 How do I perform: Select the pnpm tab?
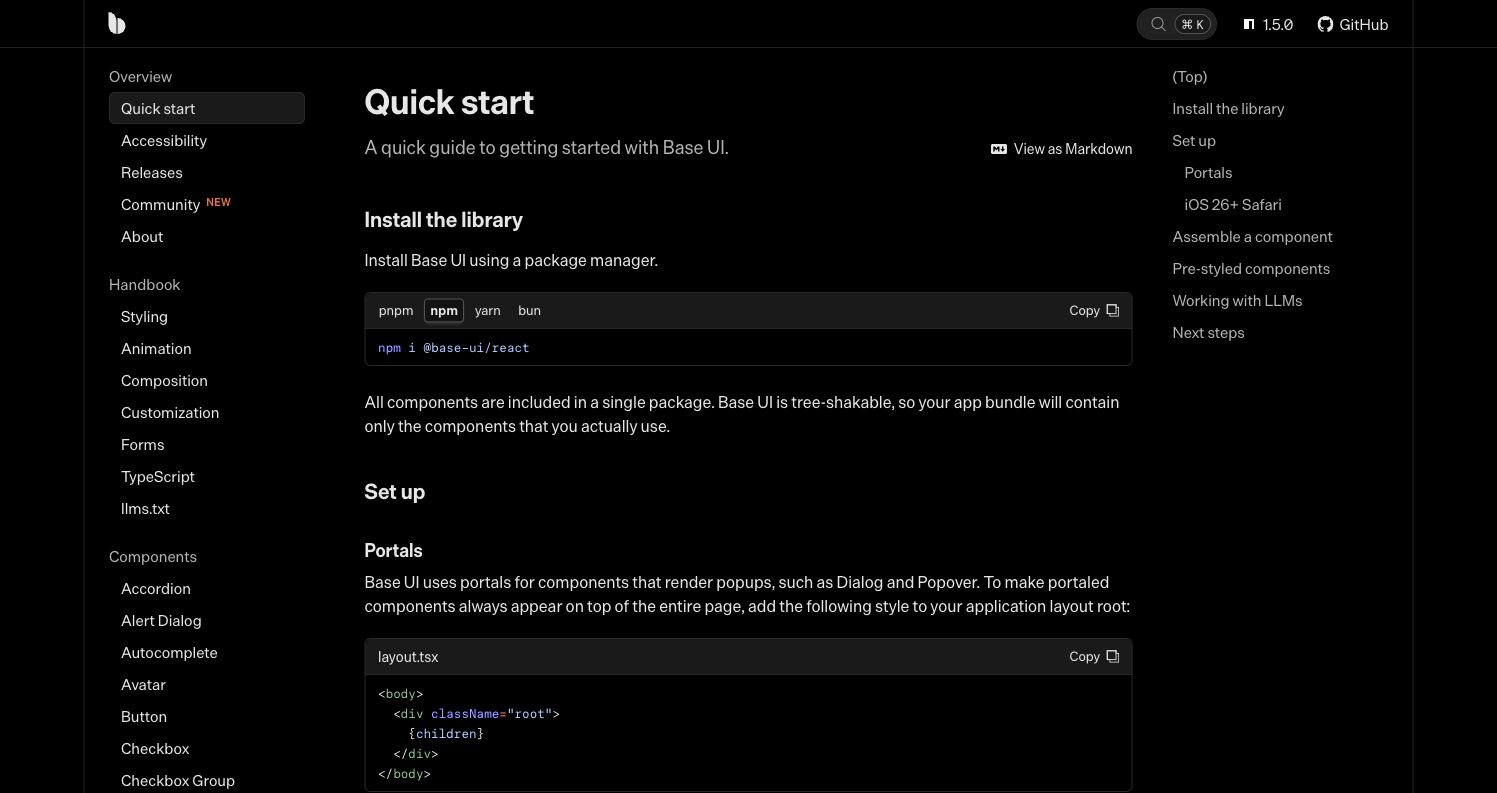[396, 311]
